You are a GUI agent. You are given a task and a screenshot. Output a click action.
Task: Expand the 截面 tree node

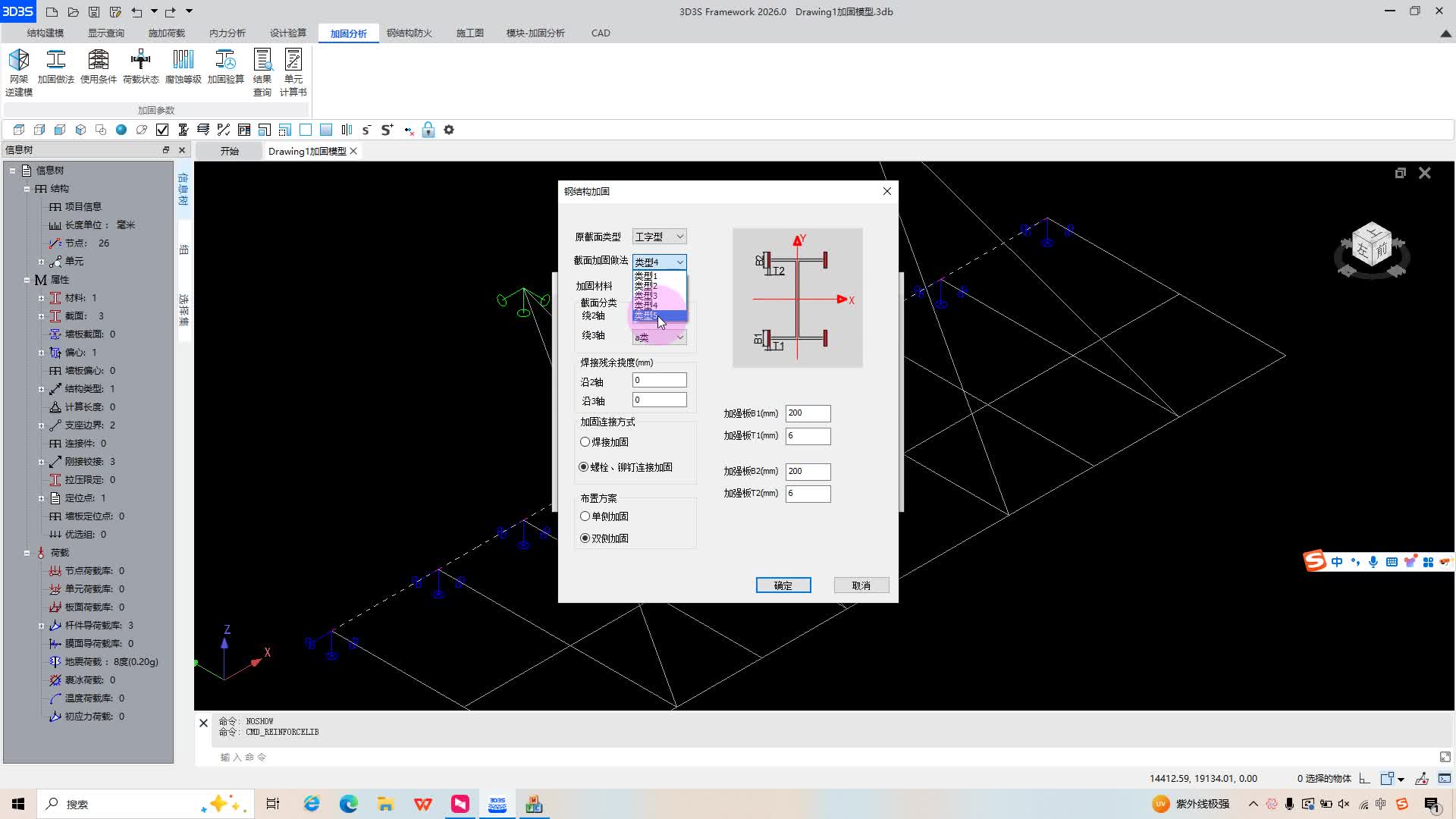click(x=41, y=316)
